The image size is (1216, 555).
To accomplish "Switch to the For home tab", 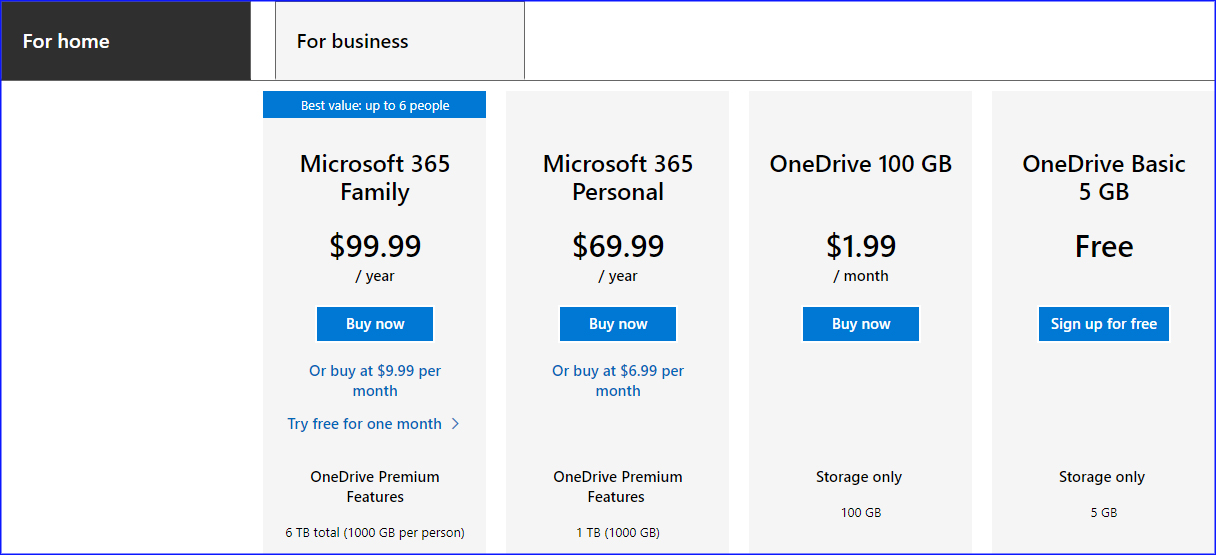I will (x=125, y=41).
